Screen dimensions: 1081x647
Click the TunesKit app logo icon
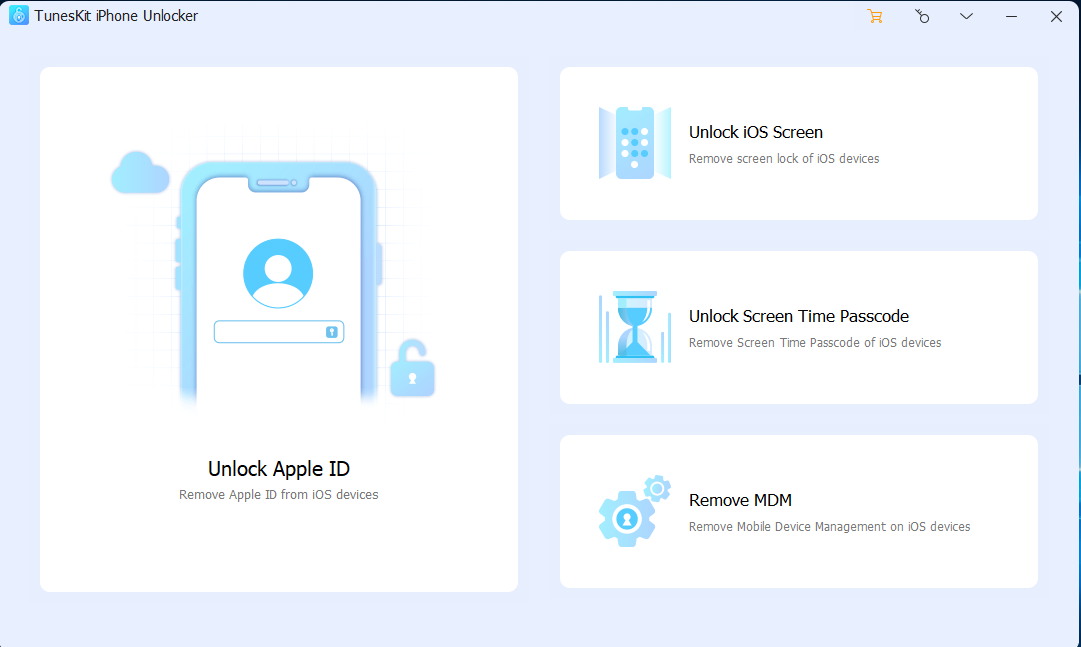[x=19, y=15]
